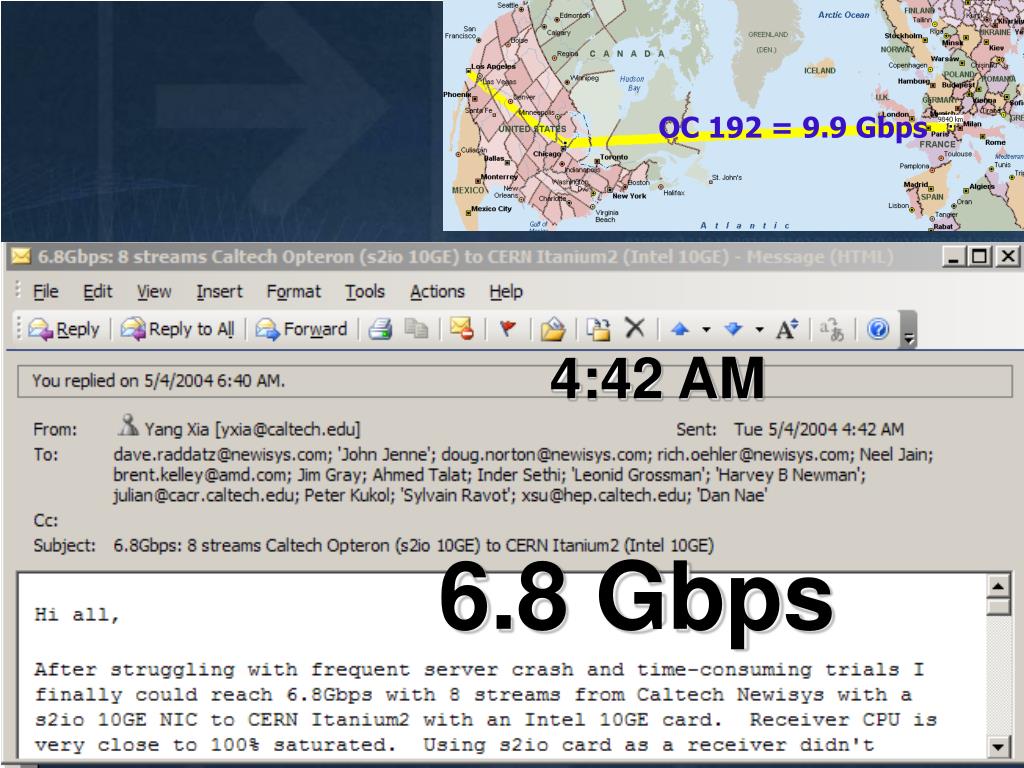Click the Sent date 'Tue 5/4/2004 4:42 AM'
The image size is (1024, 768).
(x=819, y=430)
